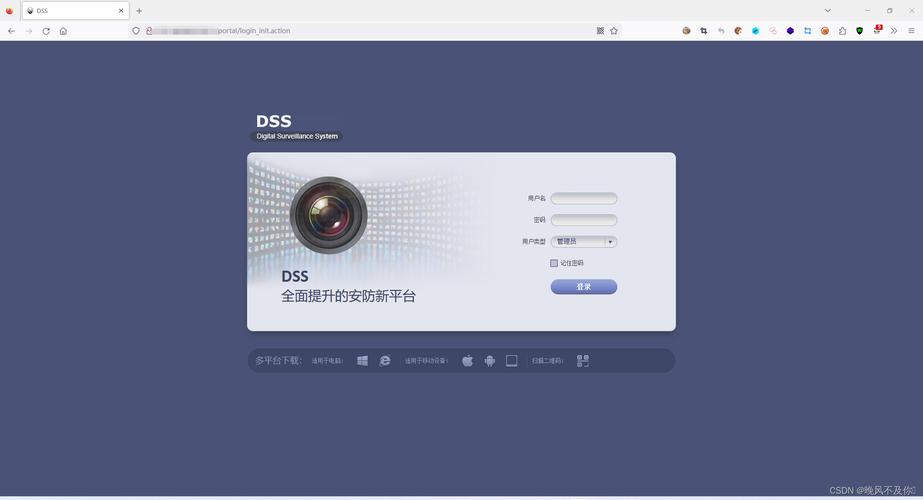Open the browser extensions puzzle icon

coord(842,31)
